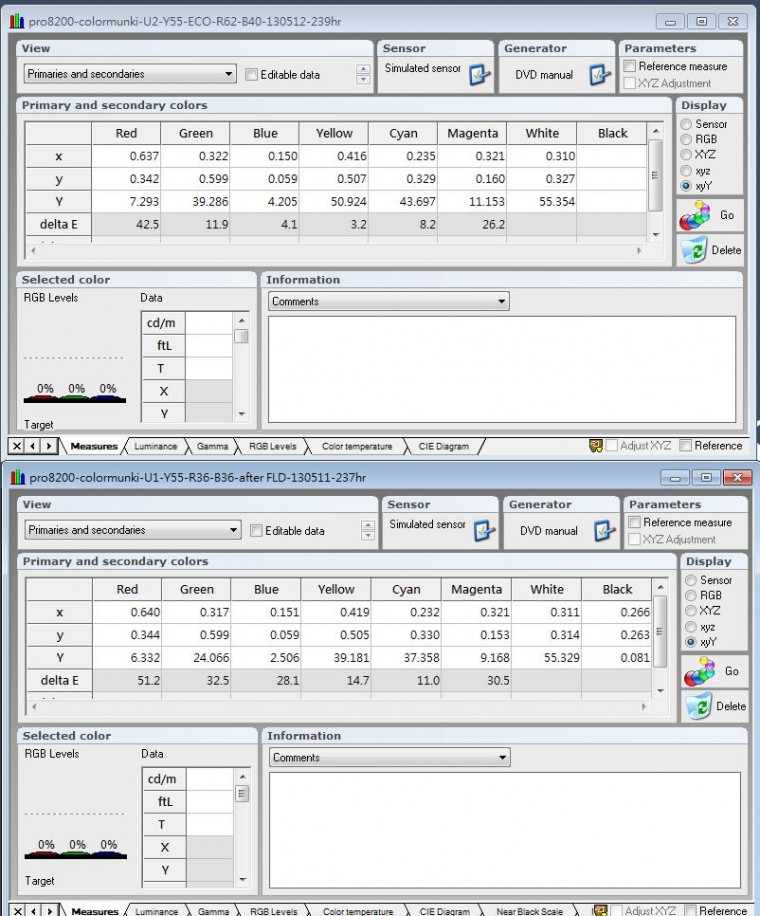
Task: Click the app icon of top window title bar
Action: pos(17,21)
